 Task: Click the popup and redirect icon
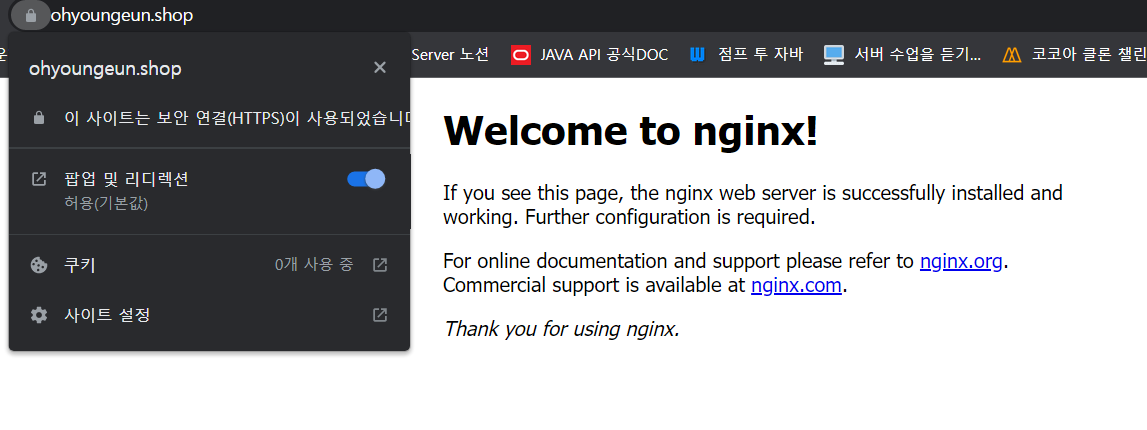[x=40, y=179]
